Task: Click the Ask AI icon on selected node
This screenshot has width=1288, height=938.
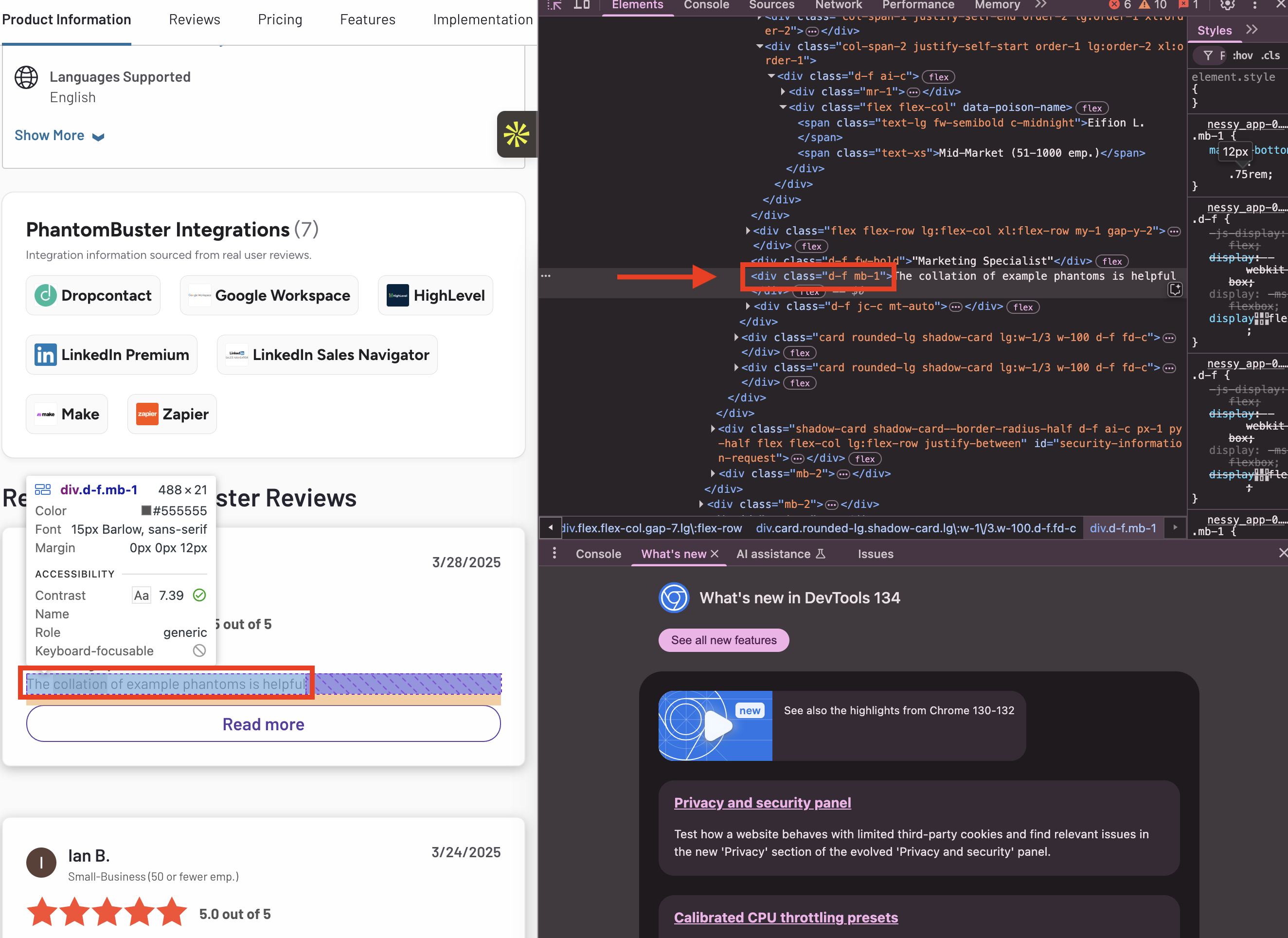Action: click(x=1175, y=290)
